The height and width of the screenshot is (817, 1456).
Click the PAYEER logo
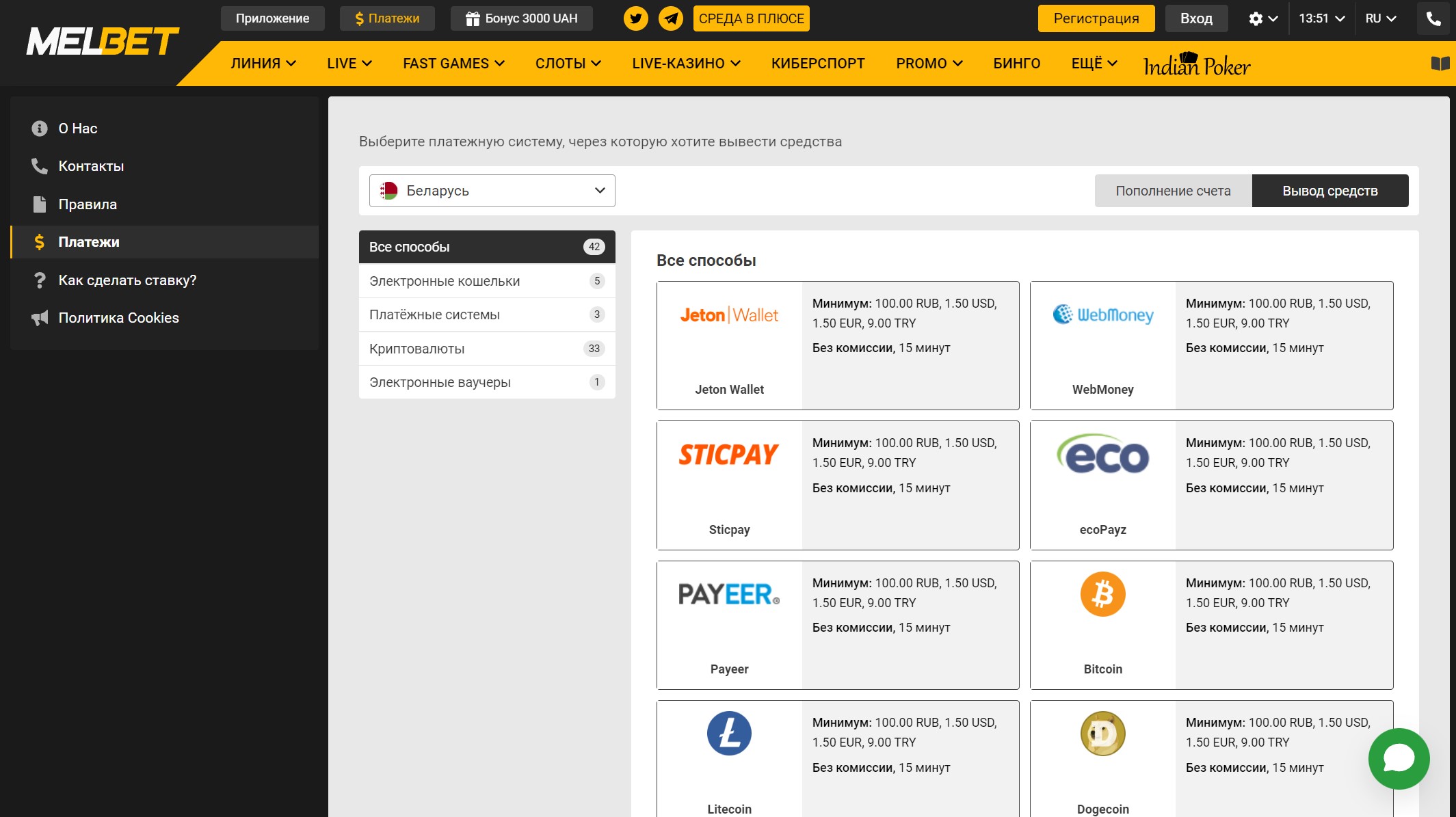click(x=729, y=594)
